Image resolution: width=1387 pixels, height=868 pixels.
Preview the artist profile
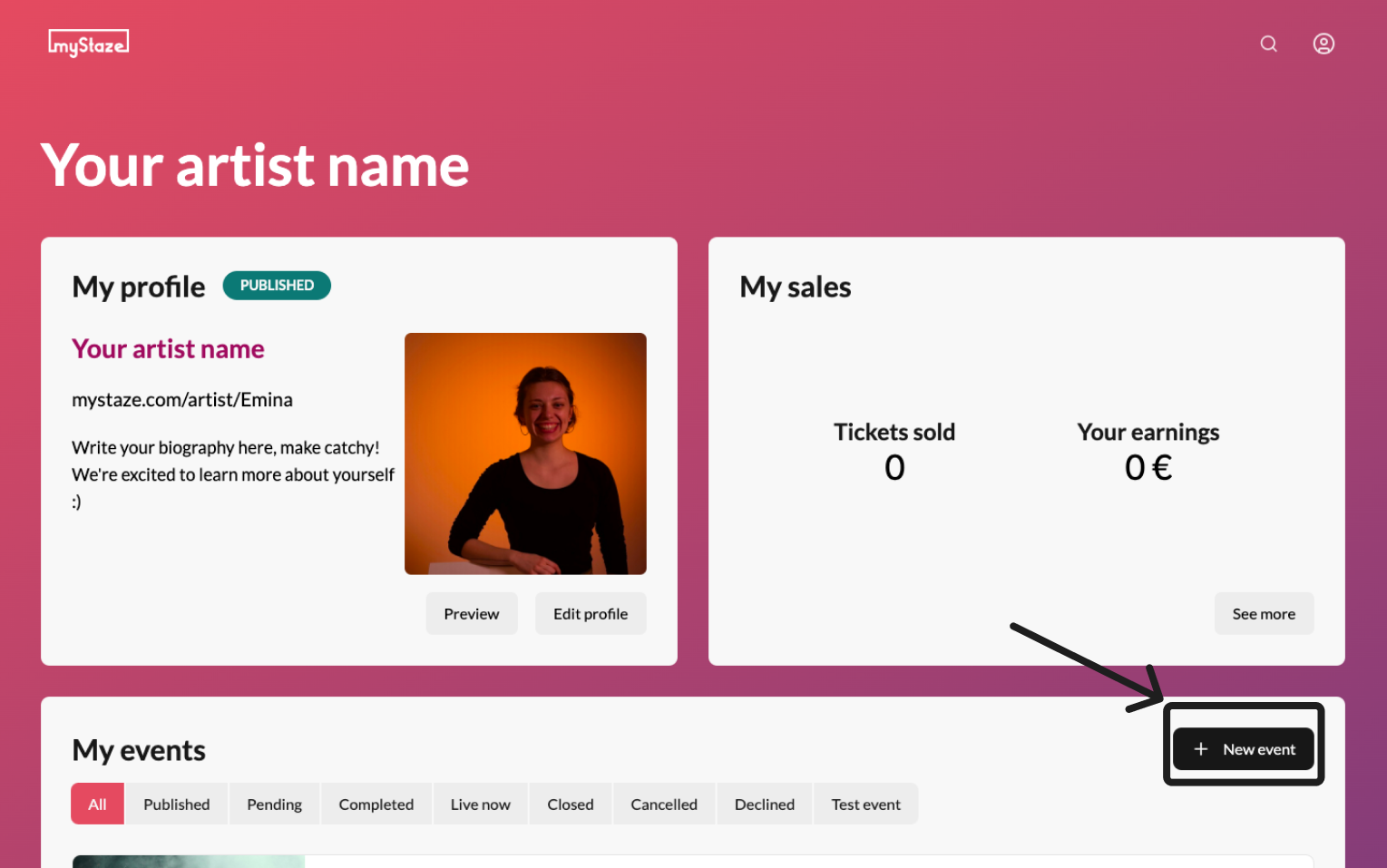472,614
